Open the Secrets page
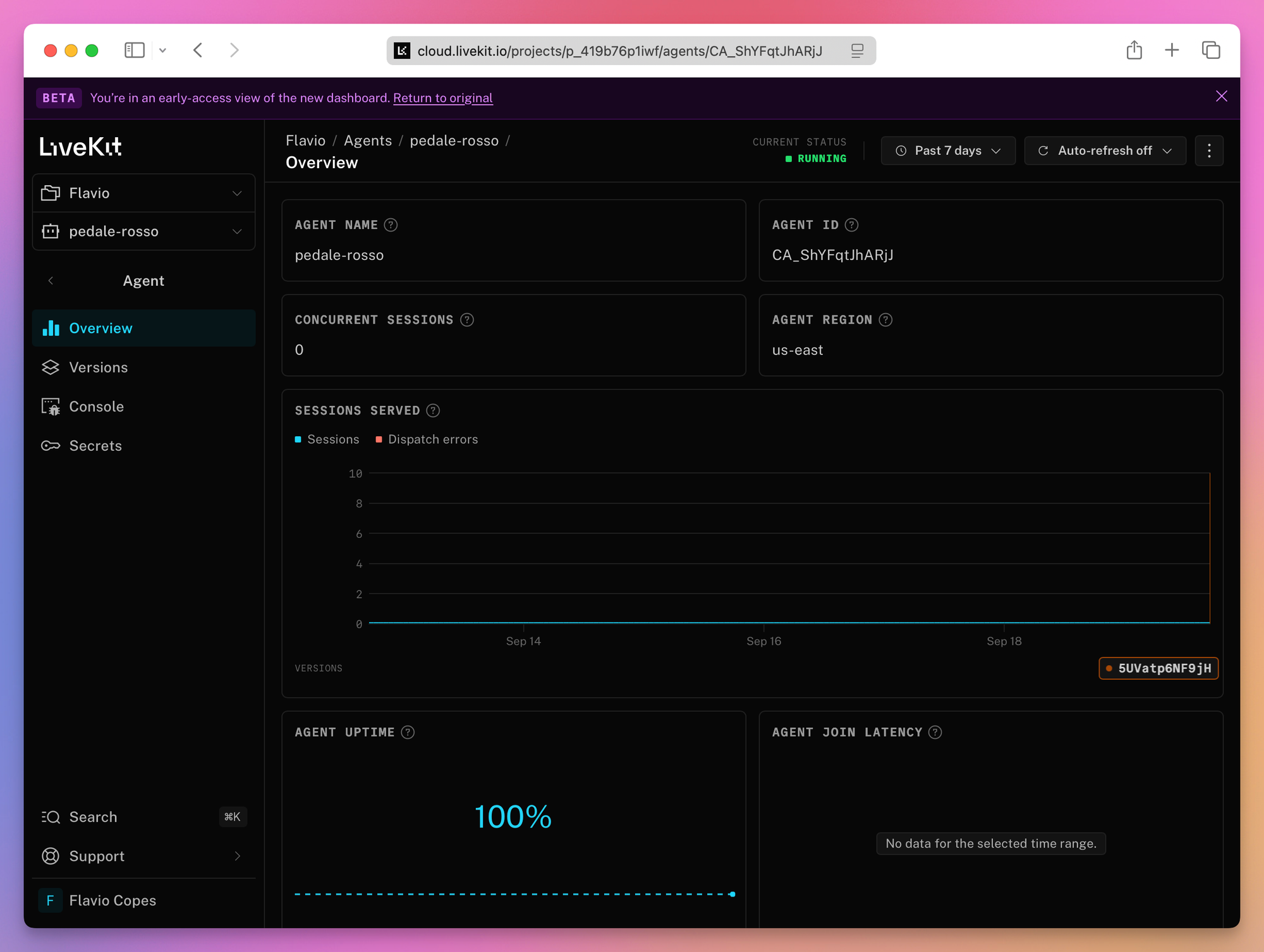 point(143,446)
